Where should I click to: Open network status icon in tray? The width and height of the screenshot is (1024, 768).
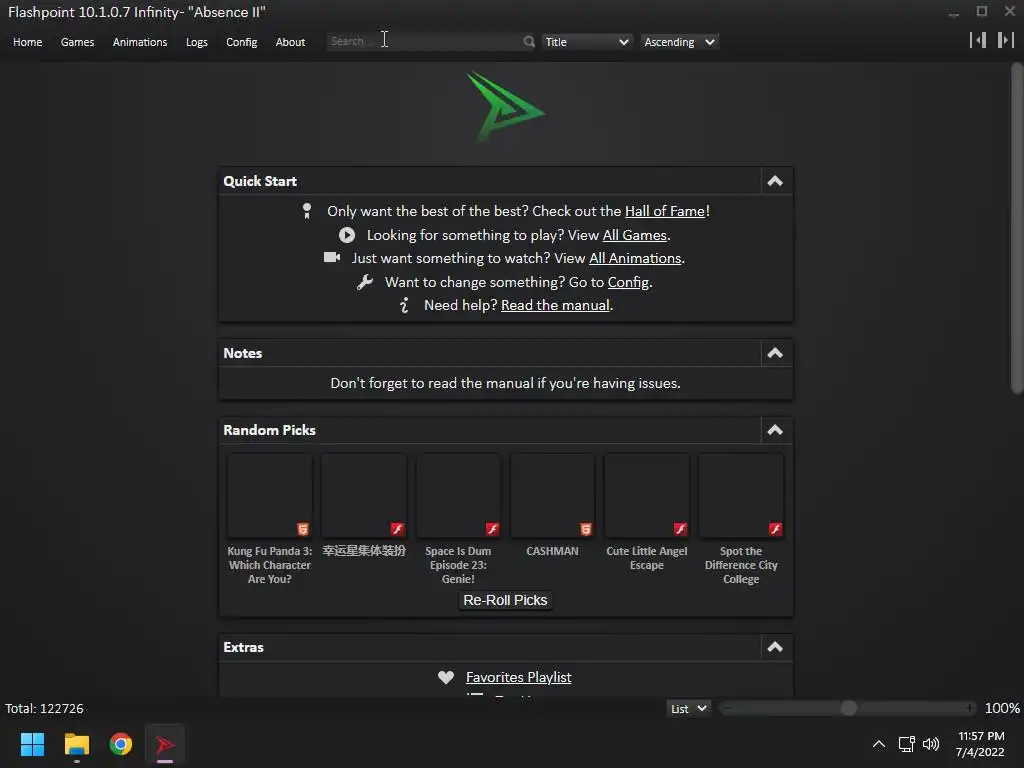(906, 744)
